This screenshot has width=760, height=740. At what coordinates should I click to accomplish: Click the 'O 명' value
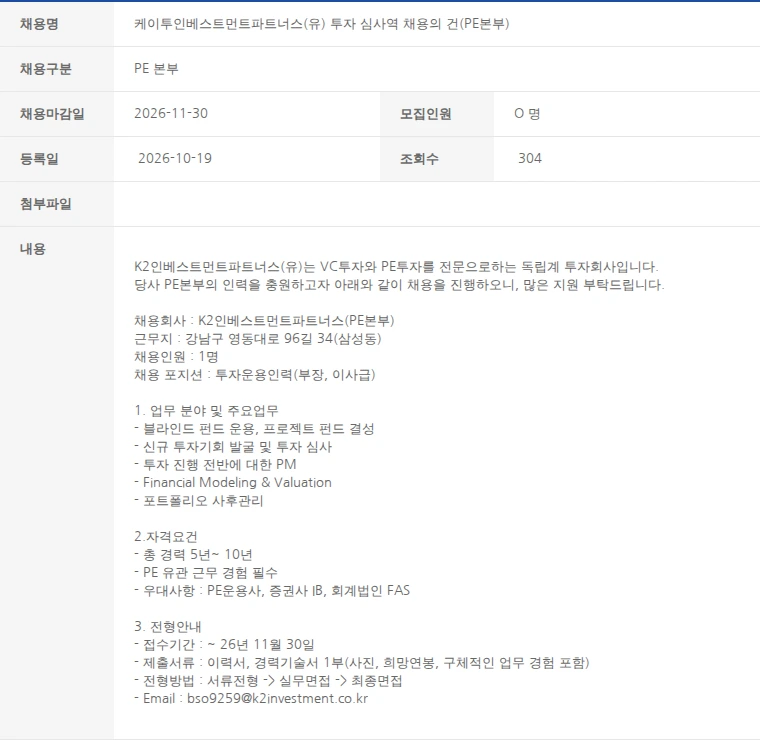[x=527, y=113]
